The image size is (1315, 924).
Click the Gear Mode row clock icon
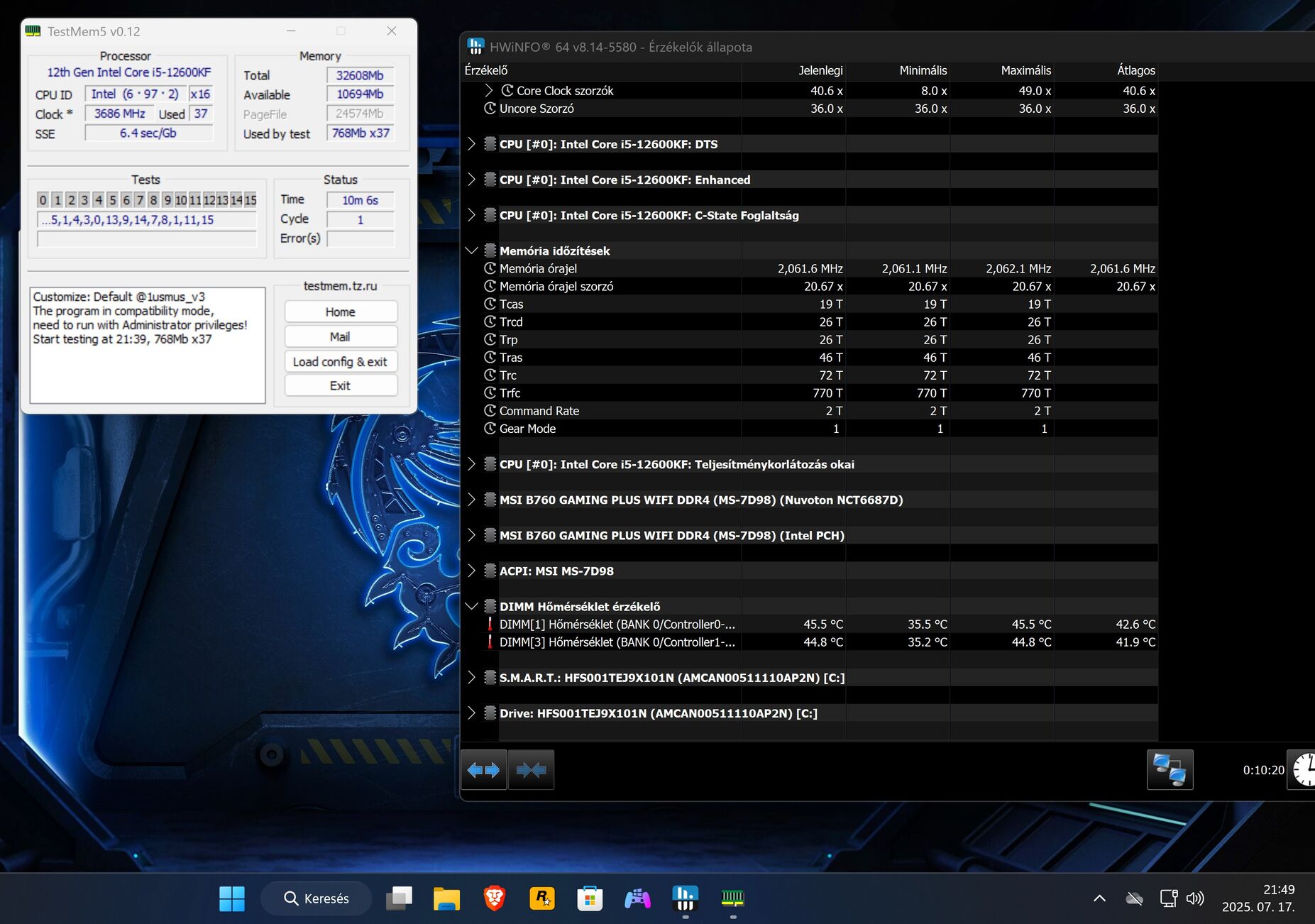click(x=490, y=428)
